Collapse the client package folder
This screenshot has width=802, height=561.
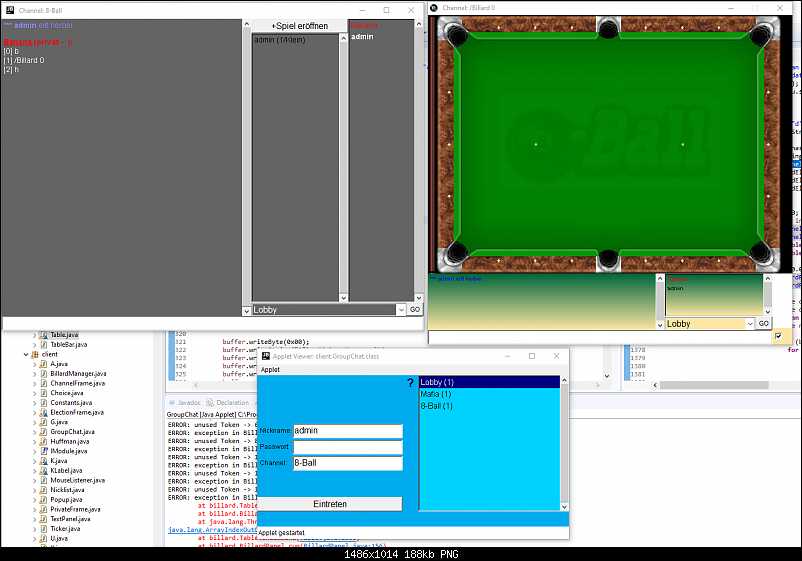click(x=27, y=354)
